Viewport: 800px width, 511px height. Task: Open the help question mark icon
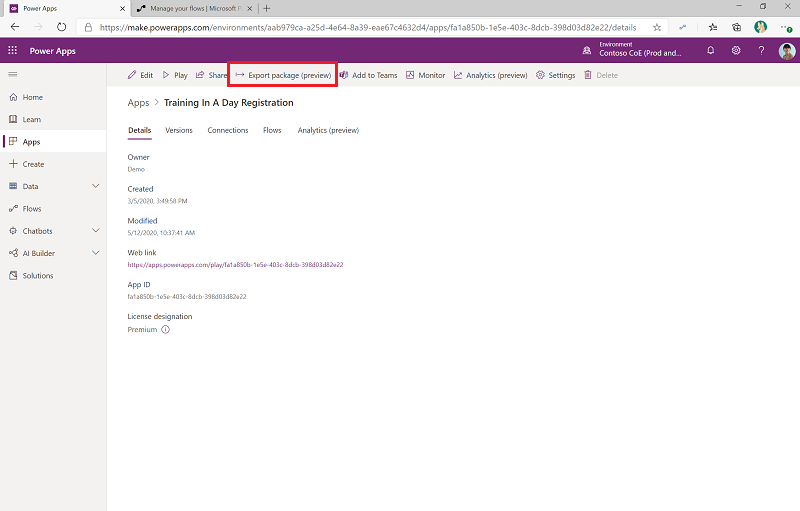[x=761, y=50]
